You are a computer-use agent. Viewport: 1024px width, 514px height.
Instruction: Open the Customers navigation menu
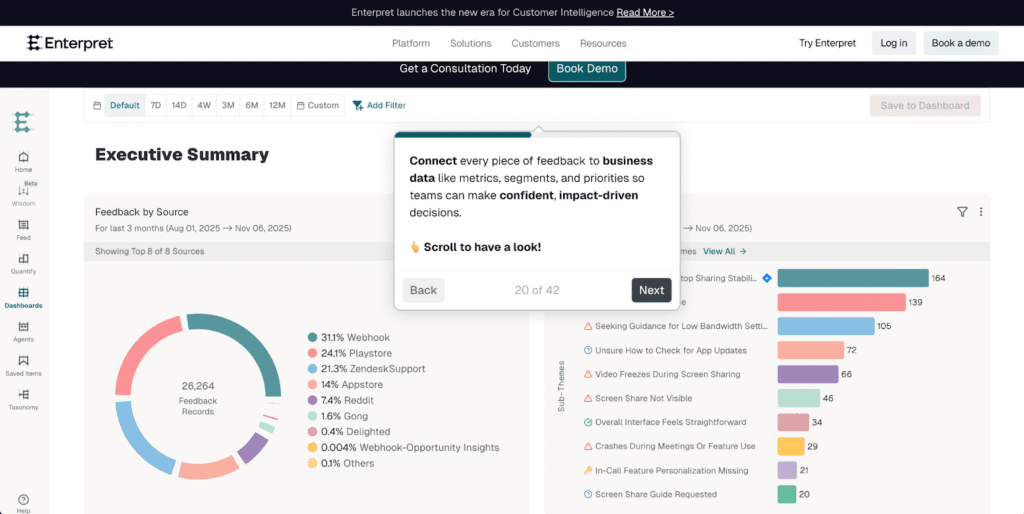click(535, 43)
